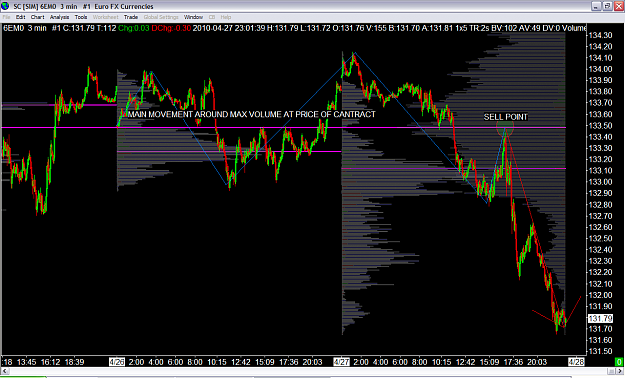Click the 131.50 price scale label
This screenshot has width=625, height=378.
click(600, 351)
